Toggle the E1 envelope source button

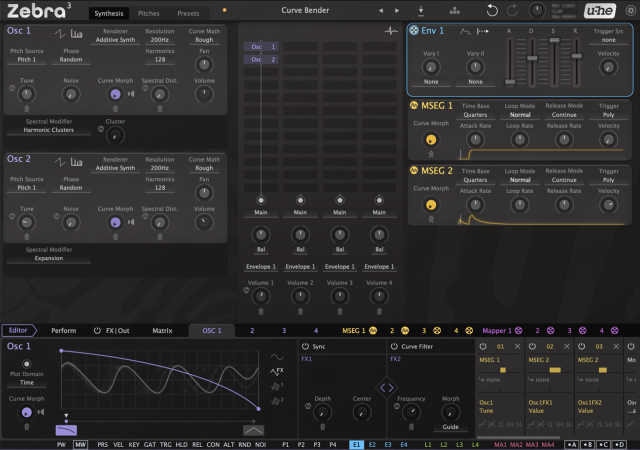pos(356,444)
